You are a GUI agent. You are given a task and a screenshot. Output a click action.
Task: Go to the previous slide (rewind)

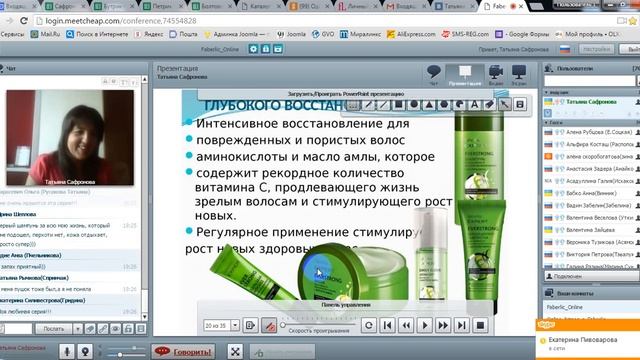pyautogui.click(x=406, y=325)
